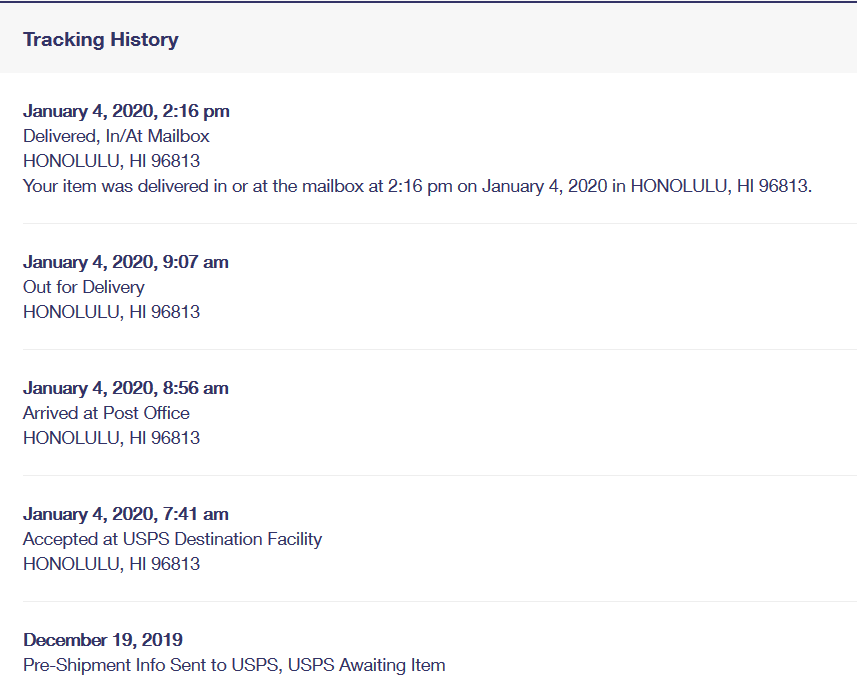Screen dimensions: 857x699
Task: Click the Tracking History heading
Action: (101, 40)
